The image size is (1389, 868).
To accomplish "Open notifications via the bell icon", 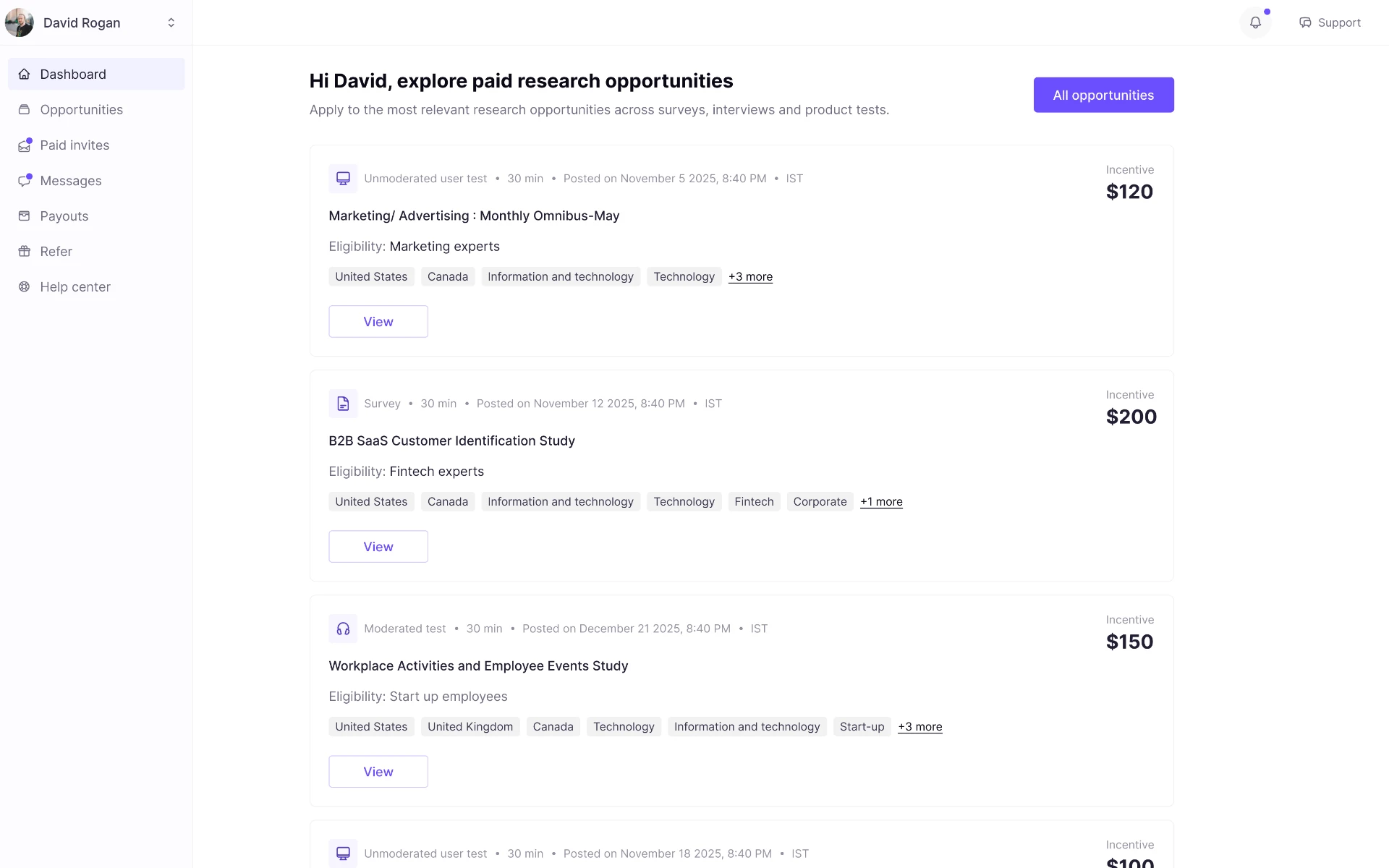I will pos(1255,22).
